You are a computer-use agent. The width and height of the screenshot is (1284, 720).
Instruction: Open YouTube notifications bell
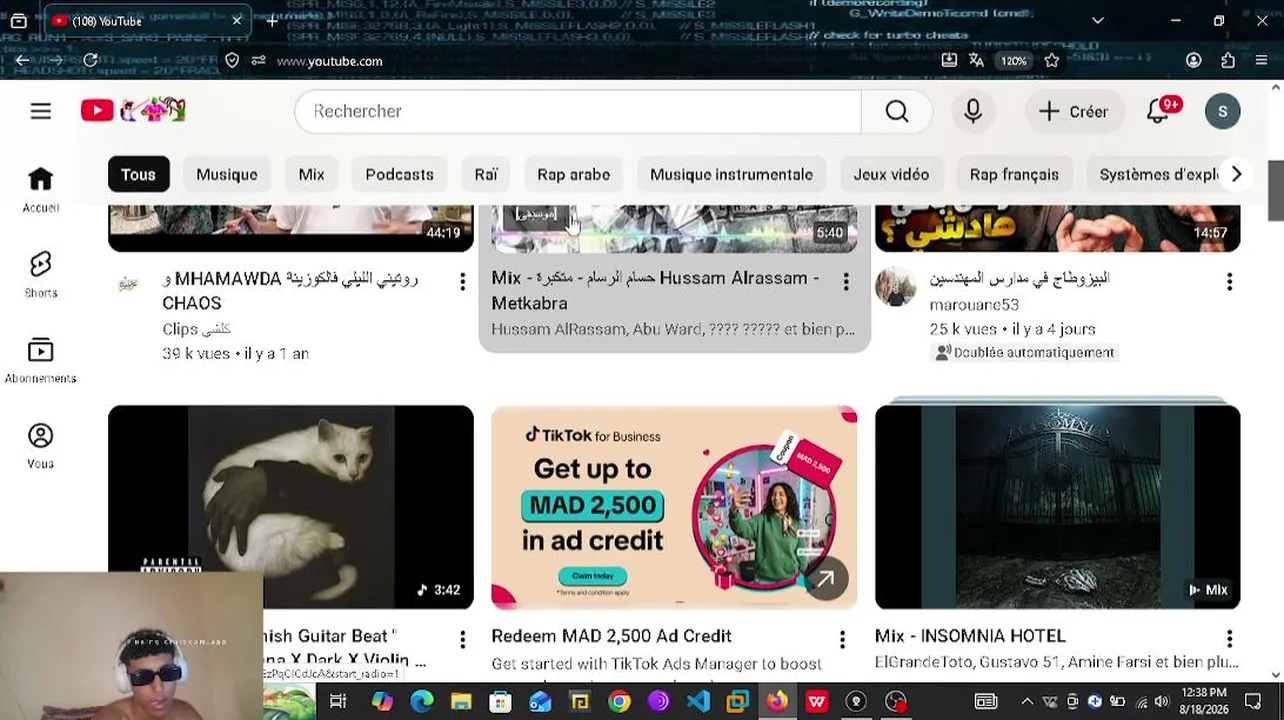[x=1158, y=111]
